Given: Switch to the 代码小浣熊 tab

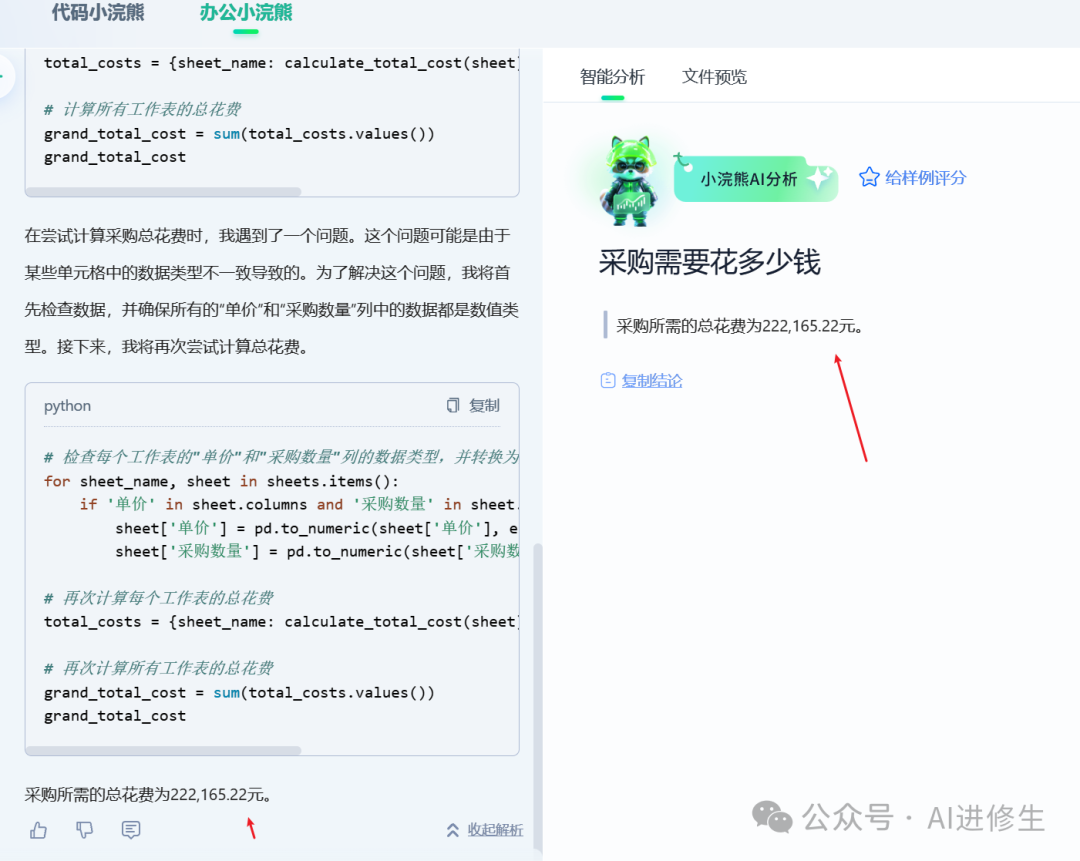Looking at the screenshot, I should pos(98,13).
